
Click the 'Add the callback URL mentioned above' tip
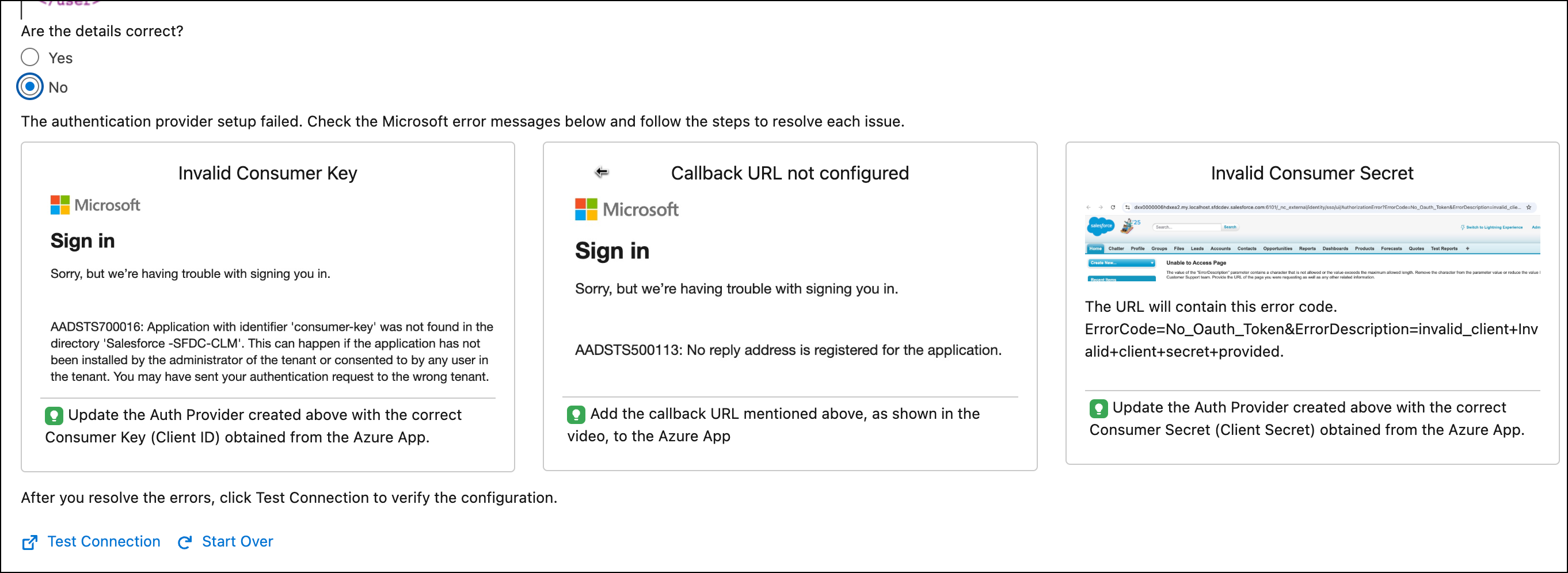click(774, 425)
